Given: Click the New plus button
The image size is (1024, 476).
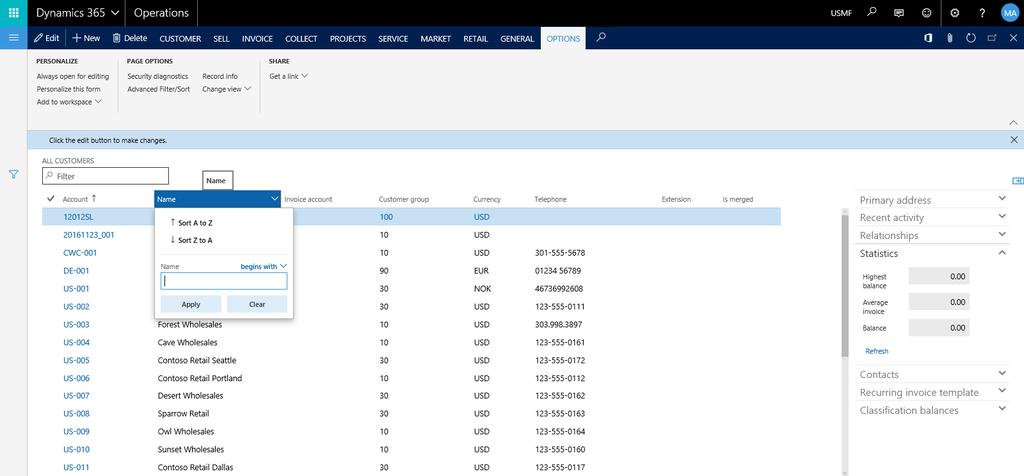Looking at the screenshot, I should [86, 39].
